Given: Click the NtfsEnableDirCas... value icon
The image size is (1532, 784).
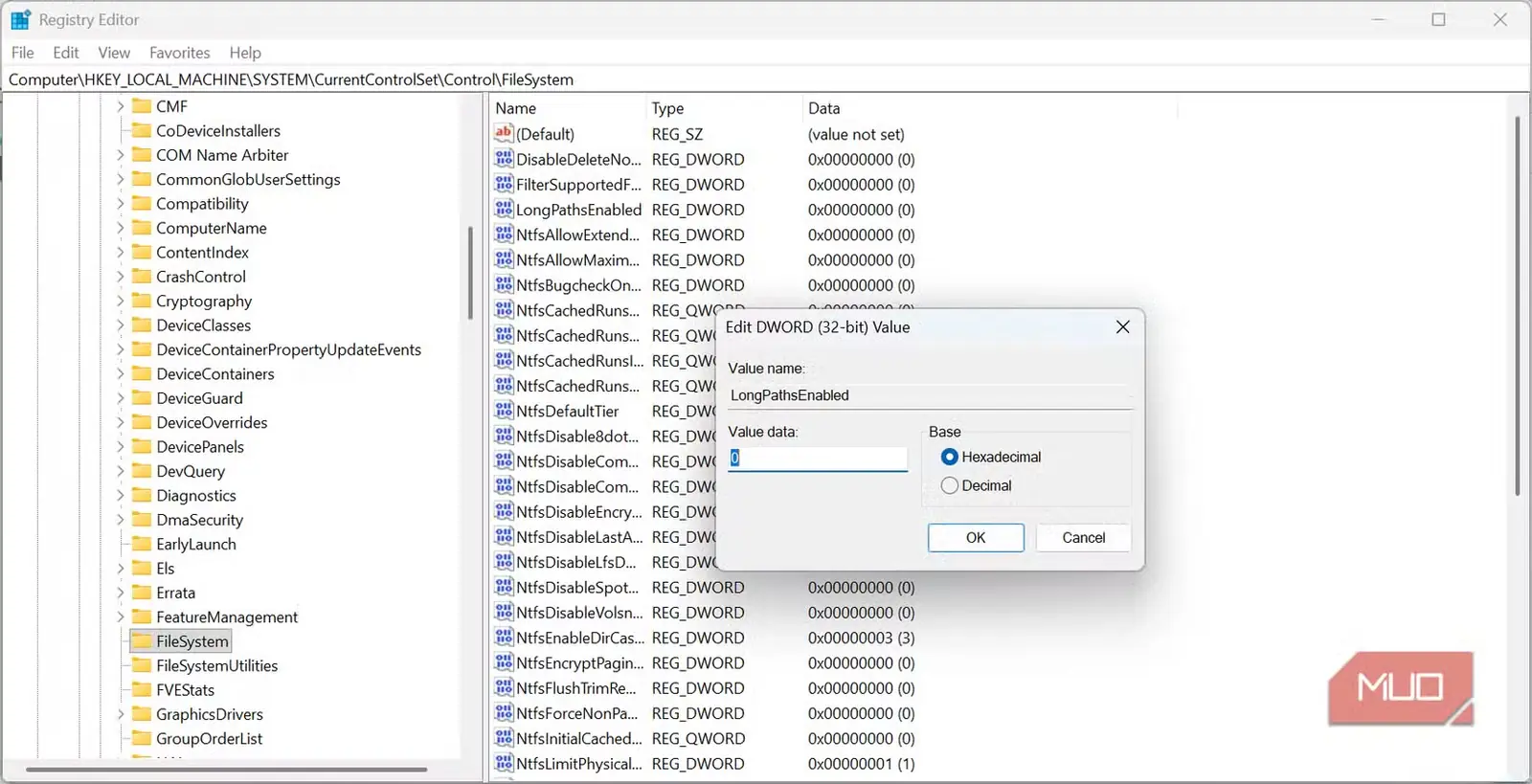Looking at the screenshot, I should [x=504, y=638].
